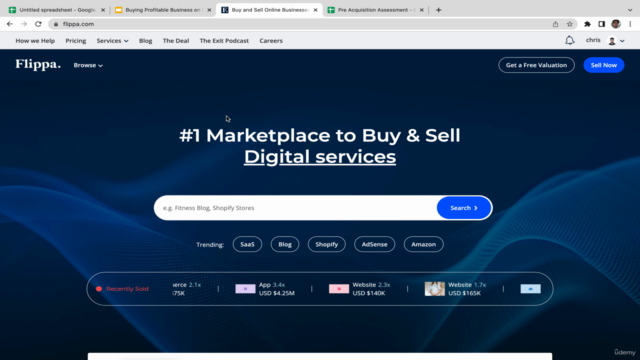Click the USD $165K sold price
The image size is (640, 360).
(464, 293)
